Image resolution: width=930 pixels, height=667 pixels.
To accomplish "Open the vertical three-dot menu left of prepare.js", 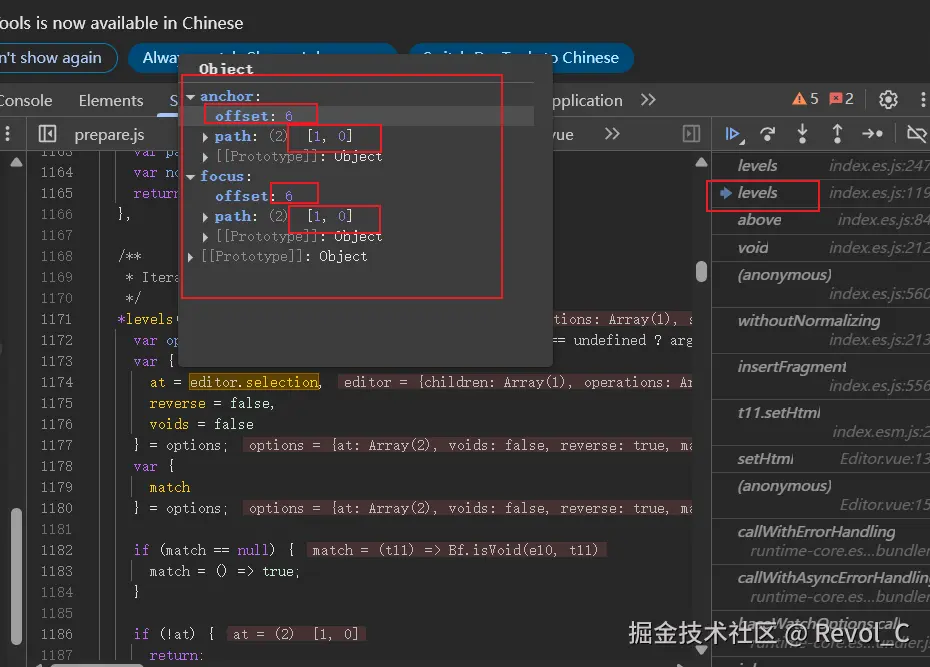I will tap(7, 134).
